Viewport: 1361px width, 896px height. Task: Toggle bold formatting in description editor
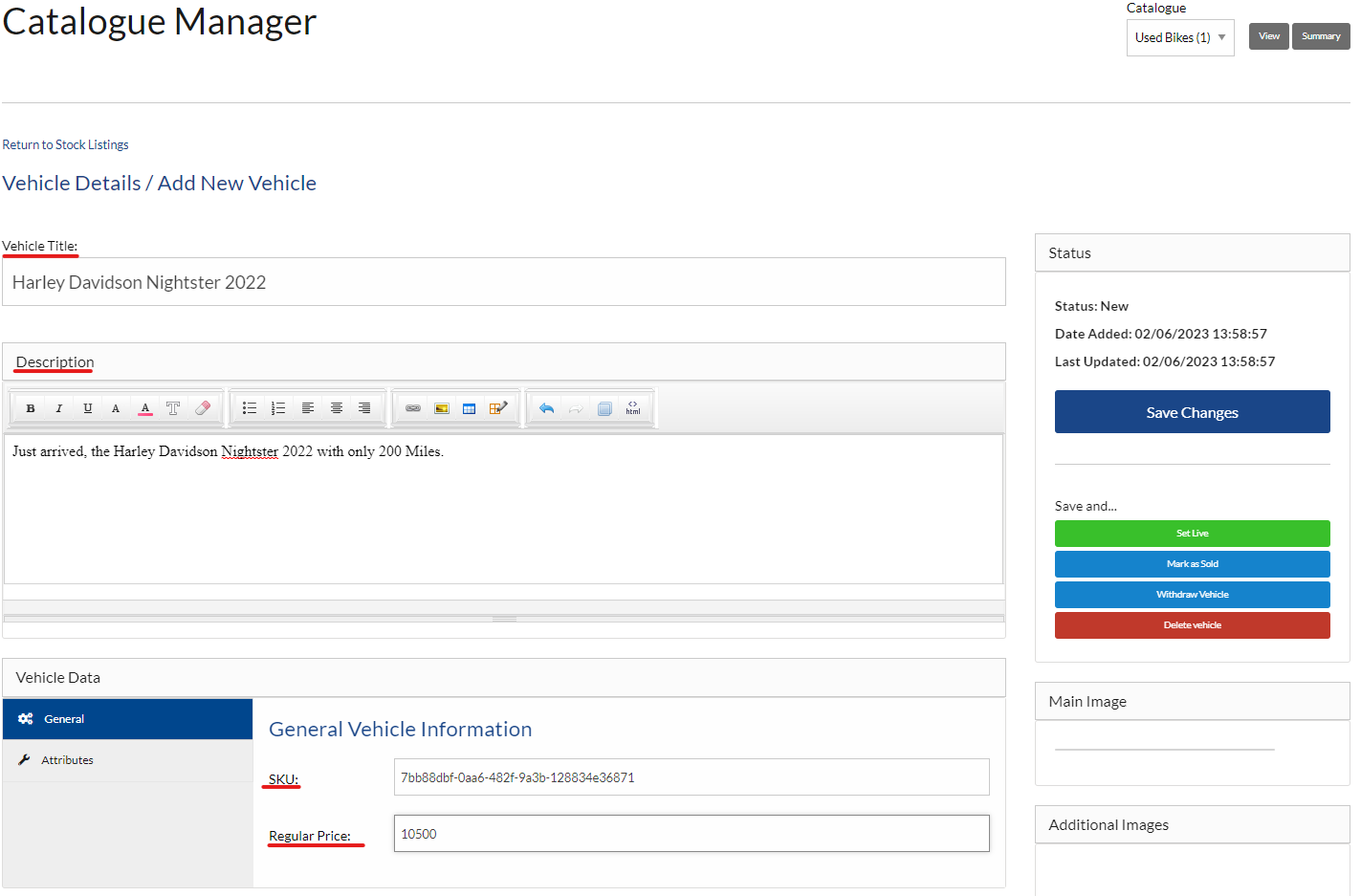coord(31,408)
